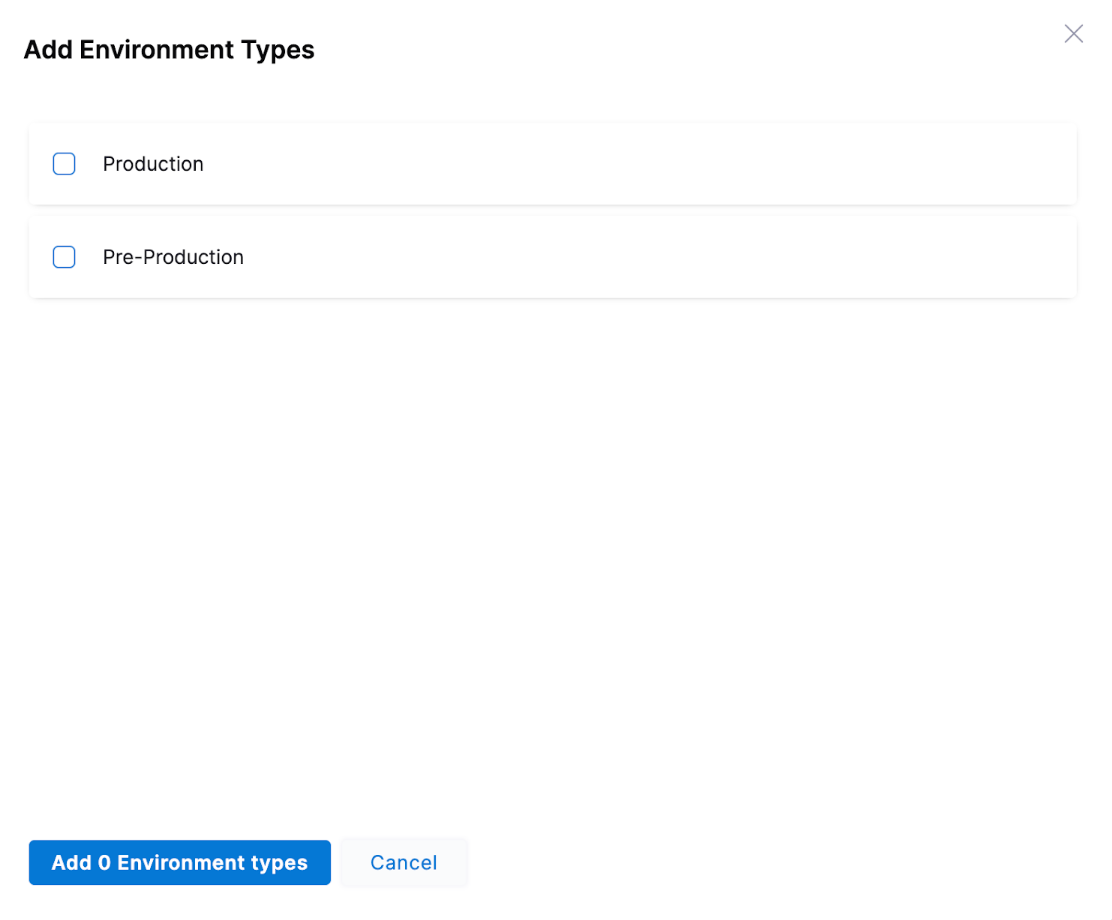Close the Add Environment Types dialog
This screenshot has width=1112, height=920.
coord(1073,34)
